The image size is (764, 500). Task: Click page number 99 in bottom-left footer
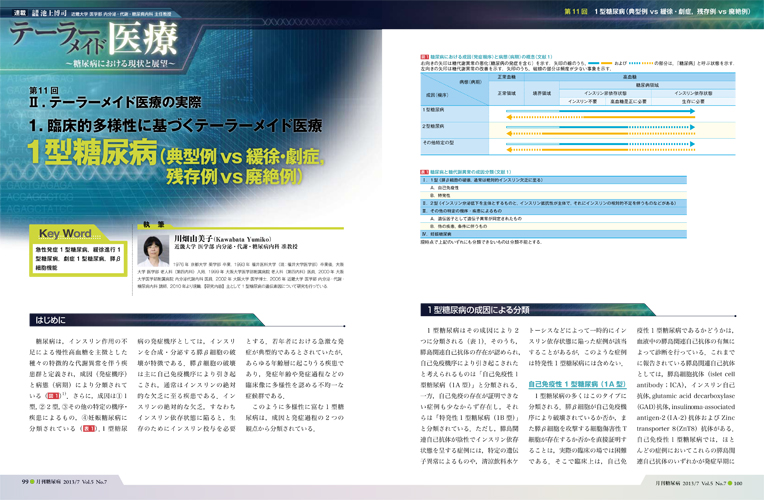24,481
